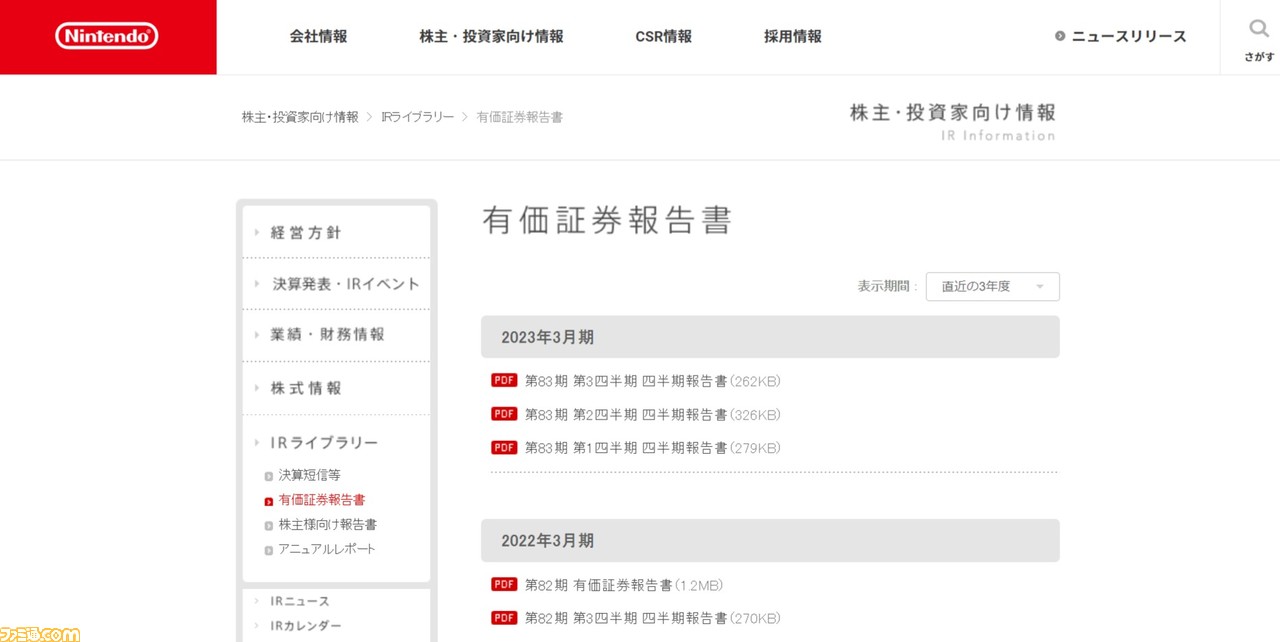1280x642 pixels.
Task: Open 第83期 第3四半期 四半期報告書 (262KB)
Action: [x=652, y=381]
